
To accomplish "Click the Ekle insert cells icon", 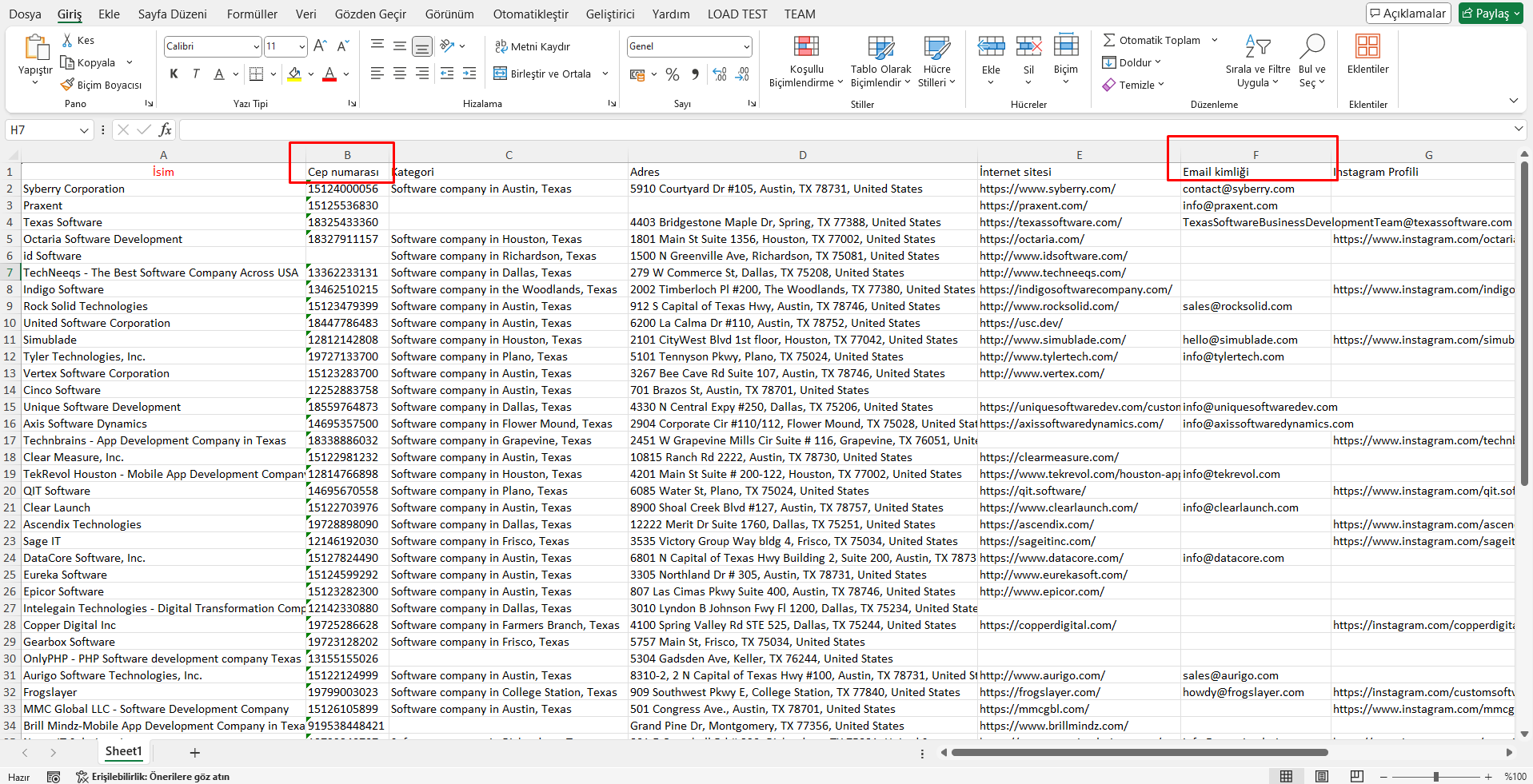I will pos(991,46).
